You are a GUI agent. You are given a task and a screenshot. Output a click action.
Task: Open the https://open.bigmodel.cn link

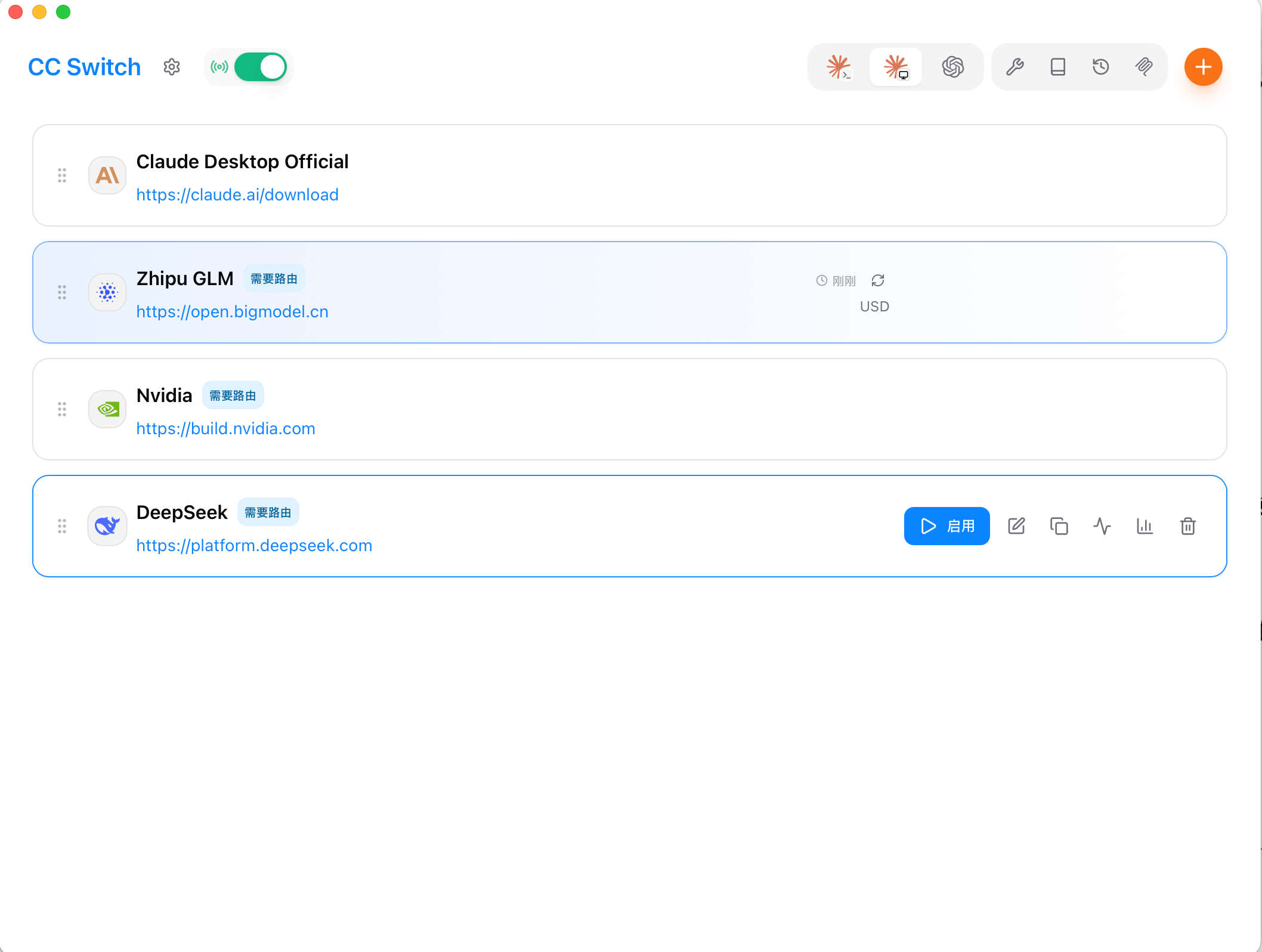(x=233, y=311)
